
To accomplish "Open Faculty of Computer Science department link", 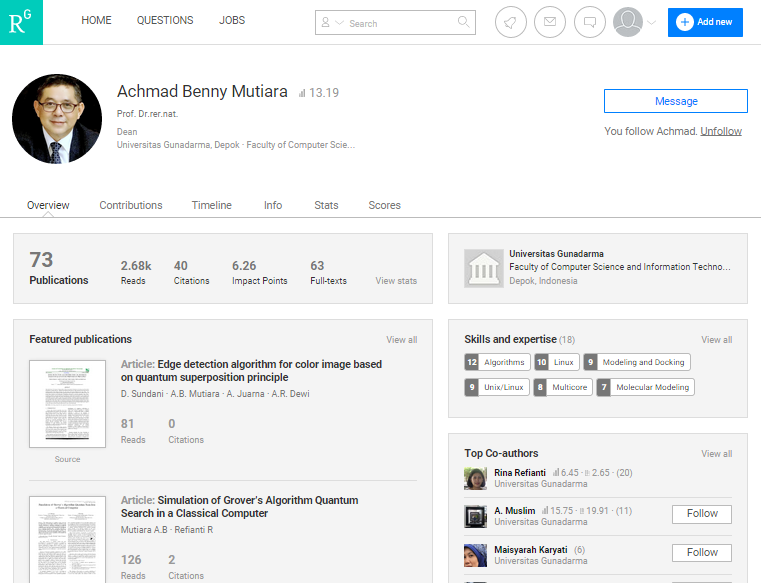I will [620, 267].
